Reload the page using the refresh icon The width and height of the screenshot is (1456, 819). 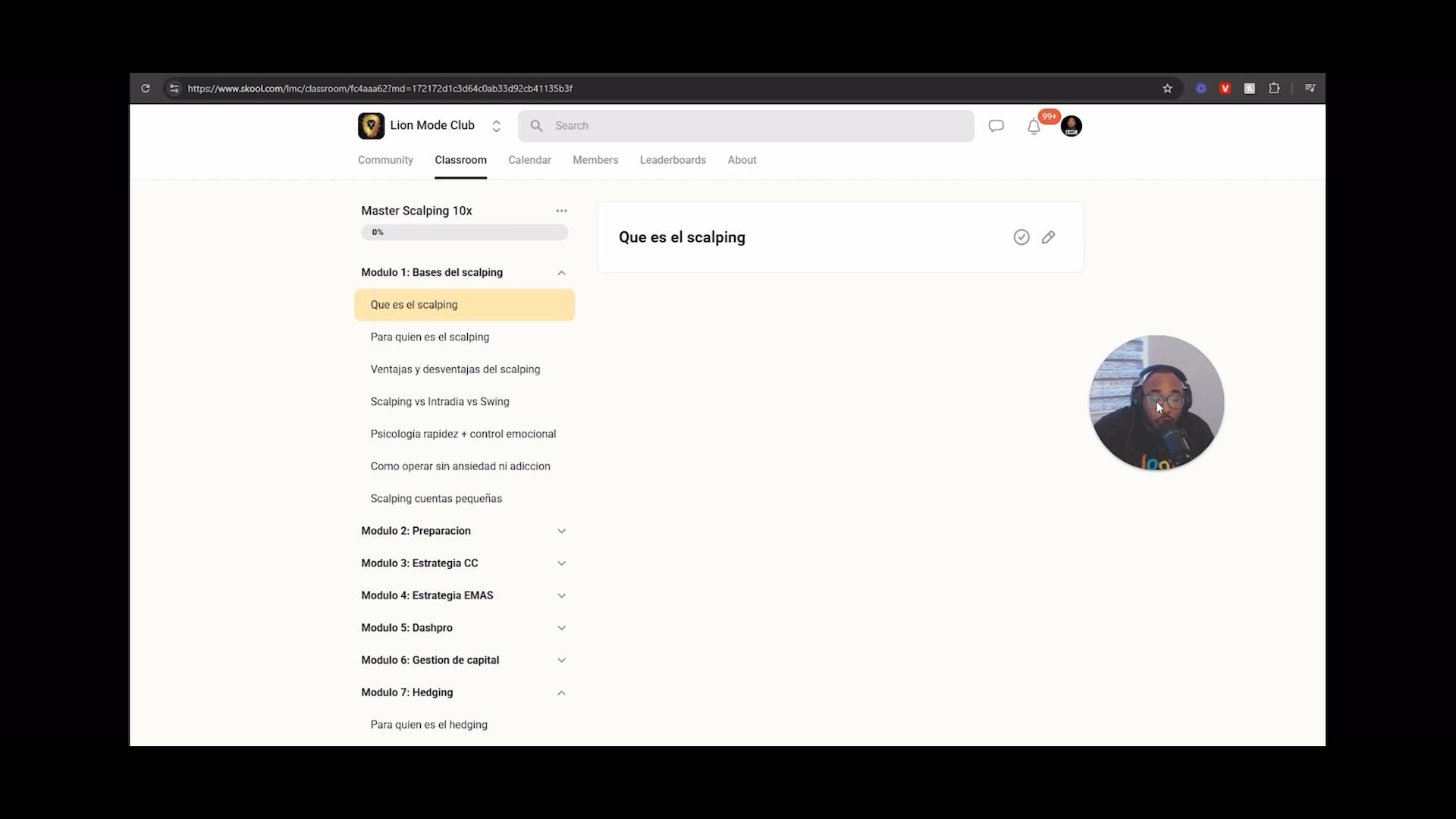(146, 89)
